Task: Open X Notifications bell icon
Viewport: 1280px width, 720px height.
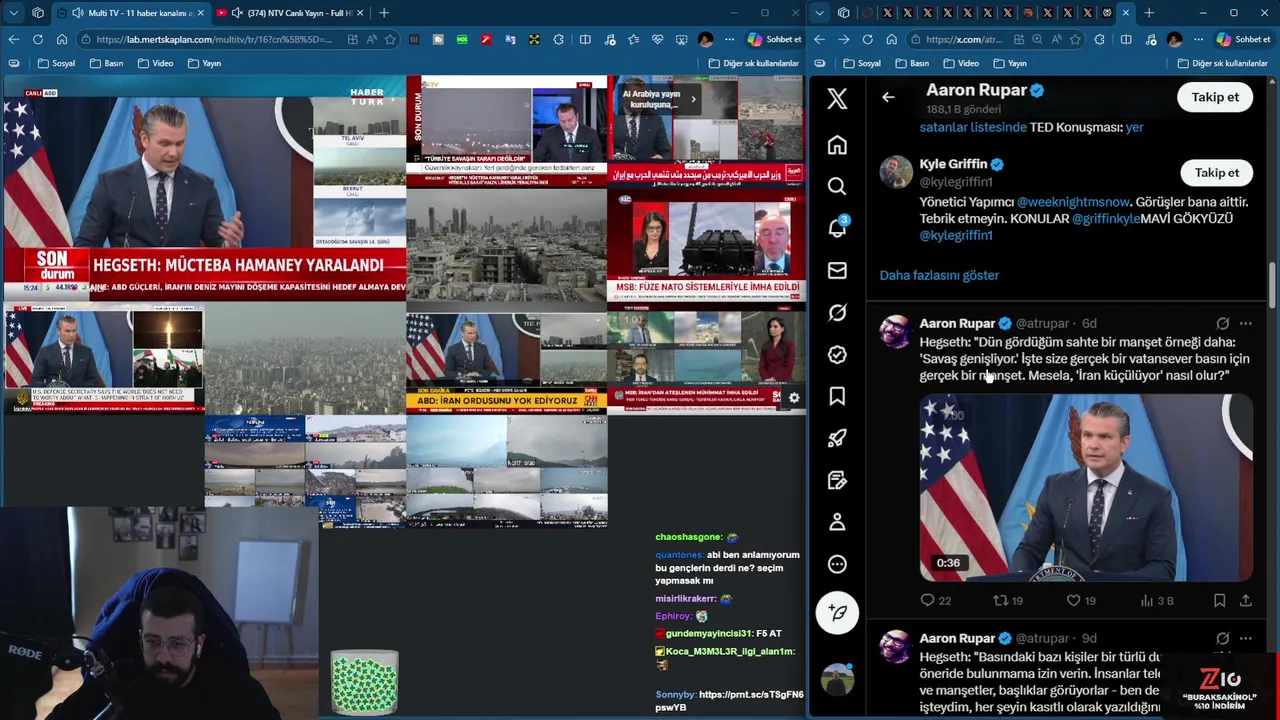Action: 837,228
